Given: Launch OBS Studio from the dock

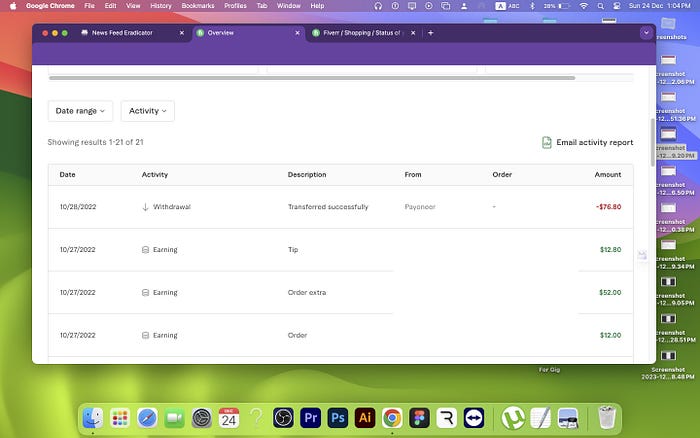Looking at the screenshot, I should coord(283,418).
